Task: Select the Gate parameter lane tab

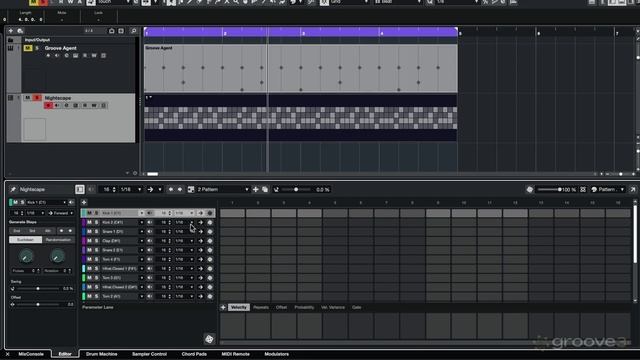Action: pyautogui.click(x=356, y=307)
